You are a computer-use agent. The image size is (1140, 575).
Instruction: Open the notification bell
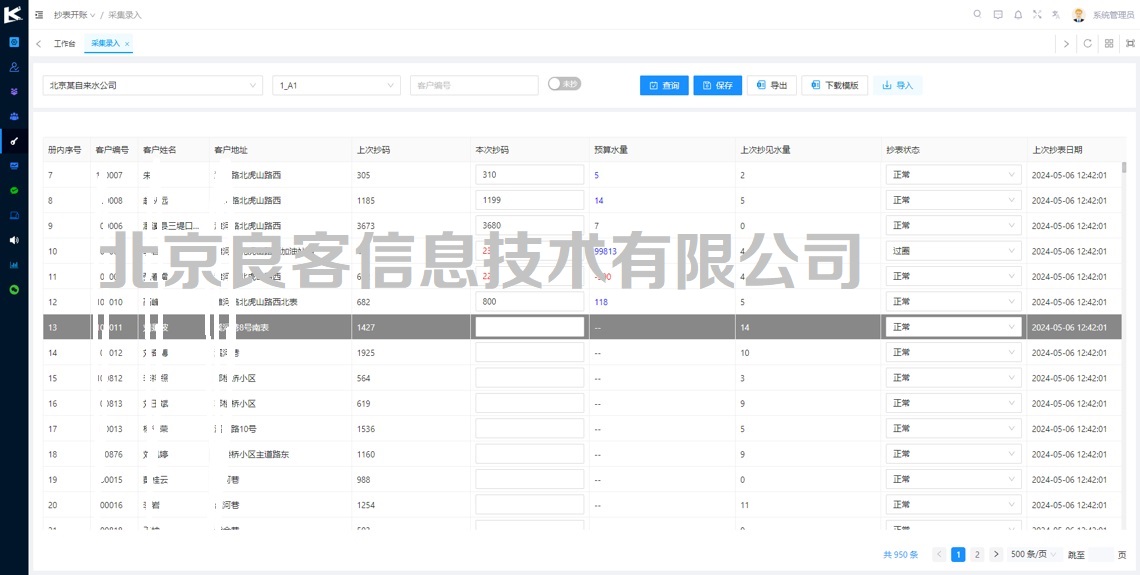click(x=1018, y=14)
